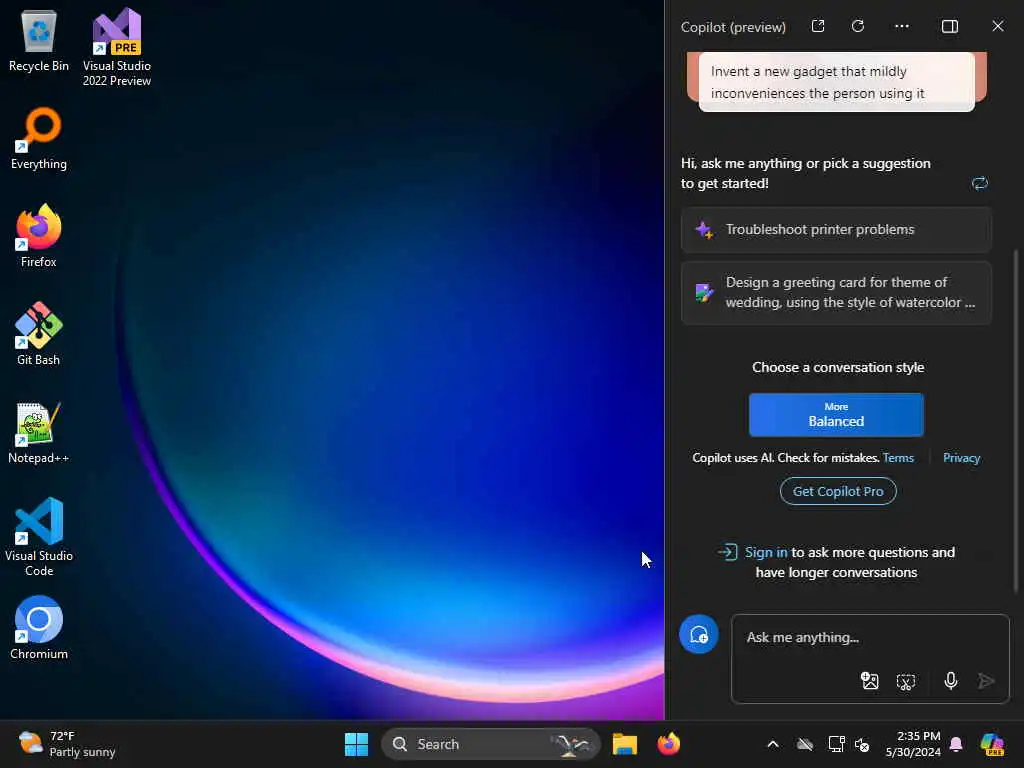Click the cloud sync tray icon
The height and width of the screenshot is (768, 1024).
(805, 744)
